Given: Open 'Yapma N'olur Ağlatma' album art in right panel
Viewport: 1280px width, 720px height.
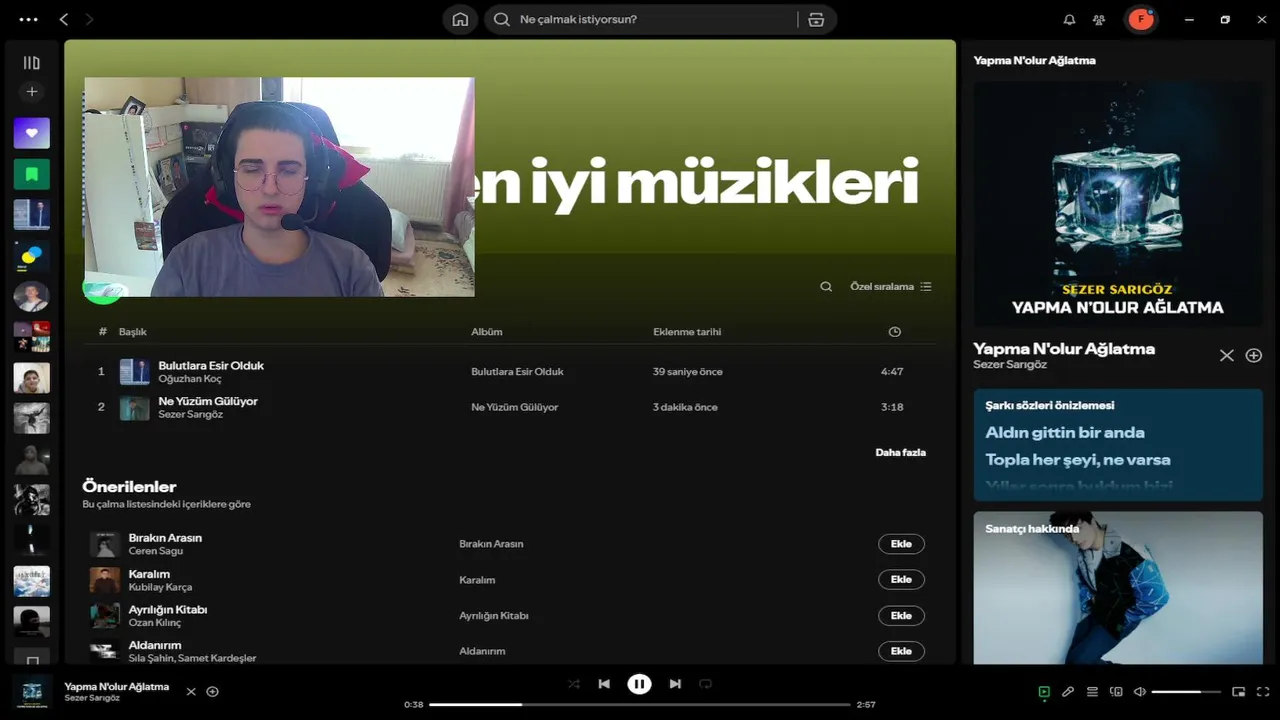Looking at the screenshot, I should [x=1118, y=203].
